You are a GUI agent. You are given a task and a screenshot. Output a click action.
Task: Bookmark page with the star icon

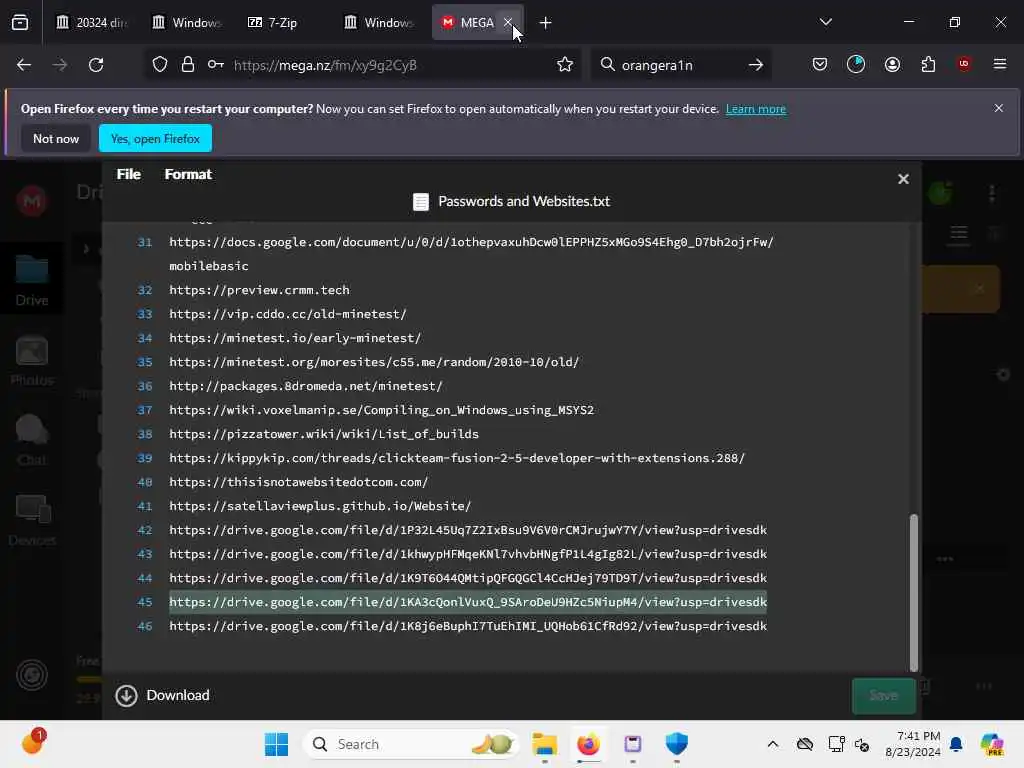pyautogui.click(x=565, y=65)
